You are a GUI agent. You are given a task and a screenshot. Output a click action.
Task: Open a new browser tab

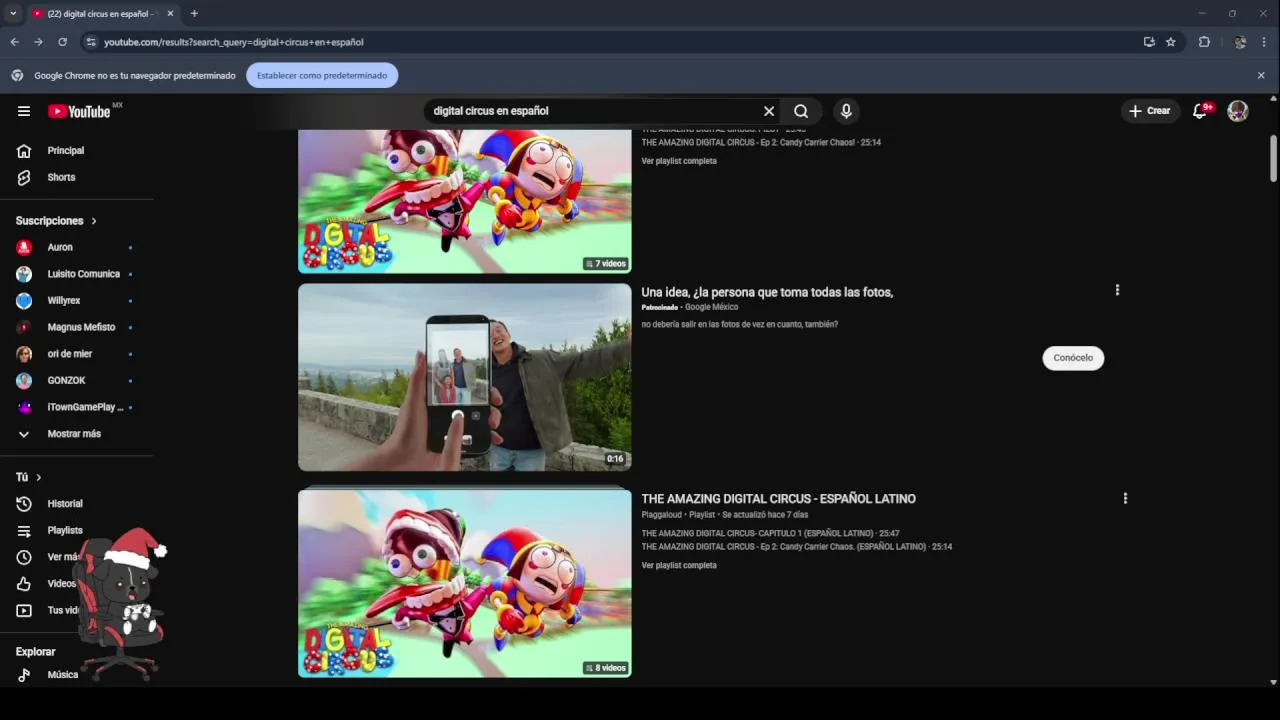(194, 14)
